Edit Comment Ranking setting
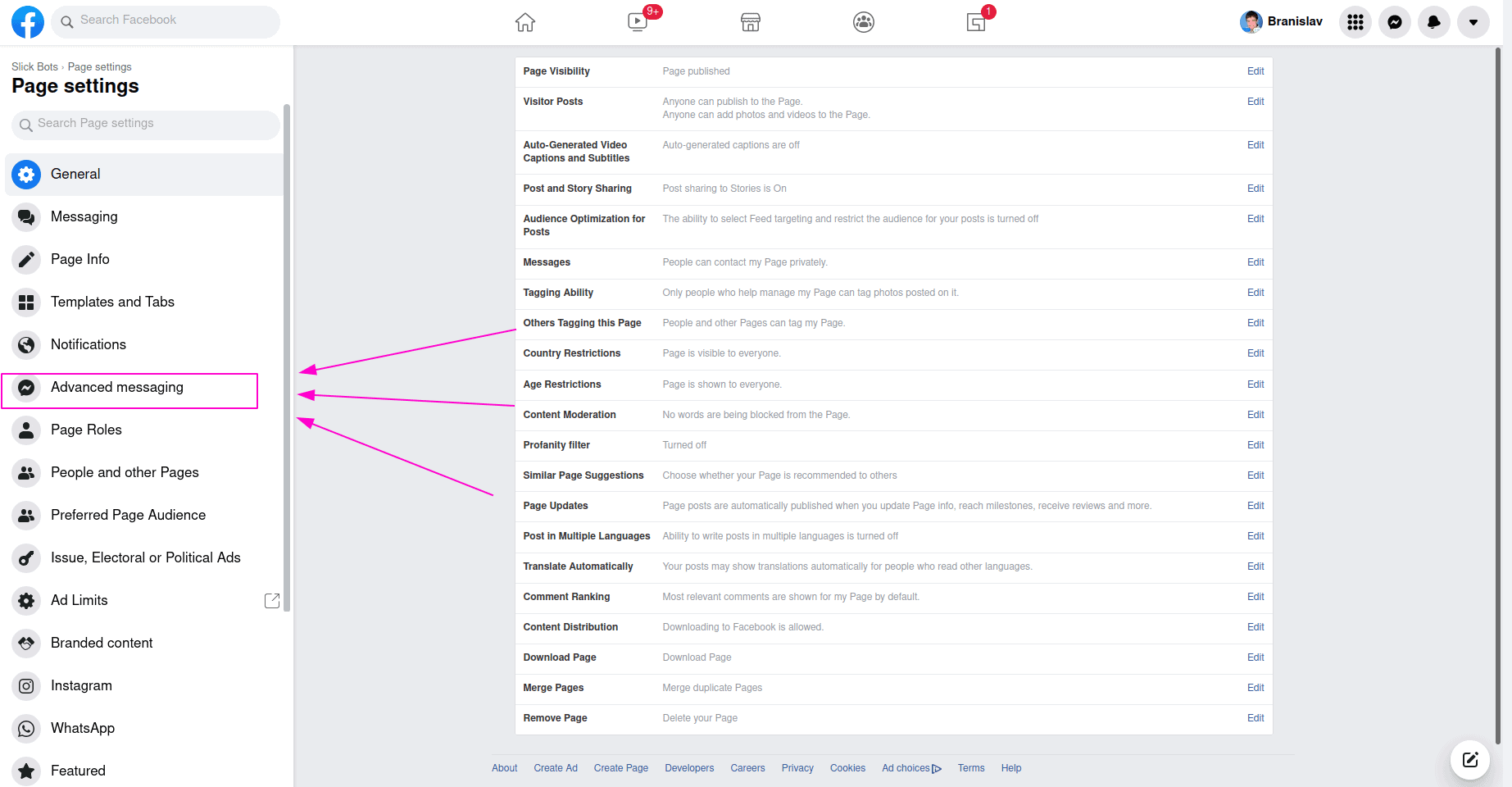 pos(1255,597)
